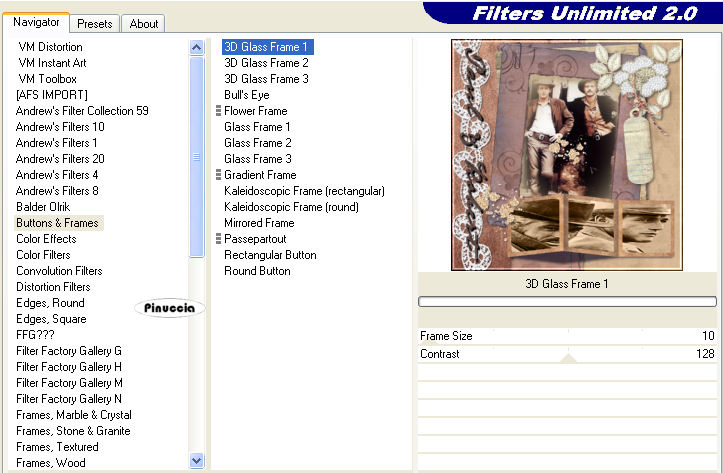Select Balder Olrik category
The height and width of the screenshot is (473, 723).
coord(43,207)
